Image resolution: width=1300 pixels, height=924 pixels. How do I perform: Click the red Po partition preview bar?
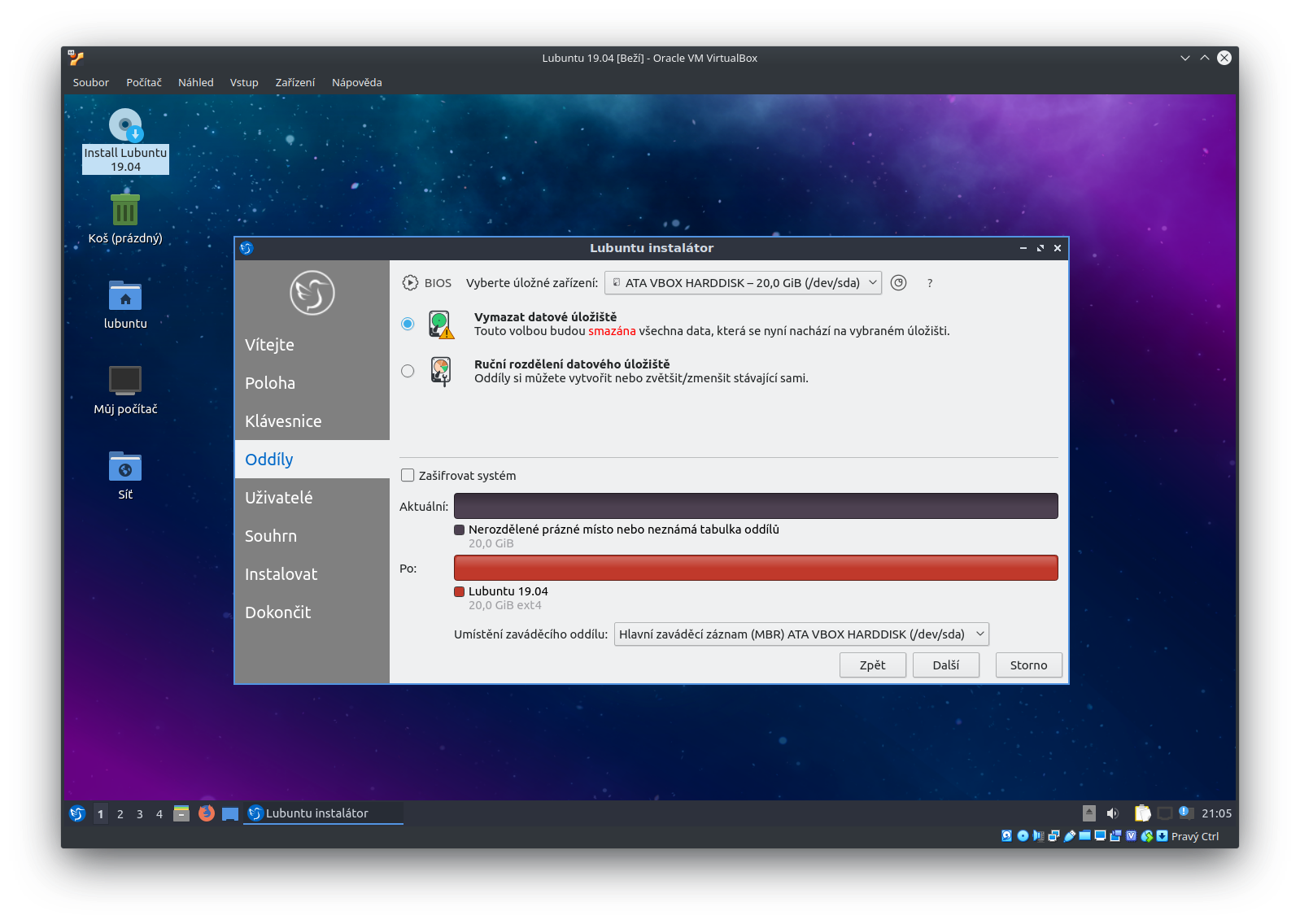pos(756,568)
